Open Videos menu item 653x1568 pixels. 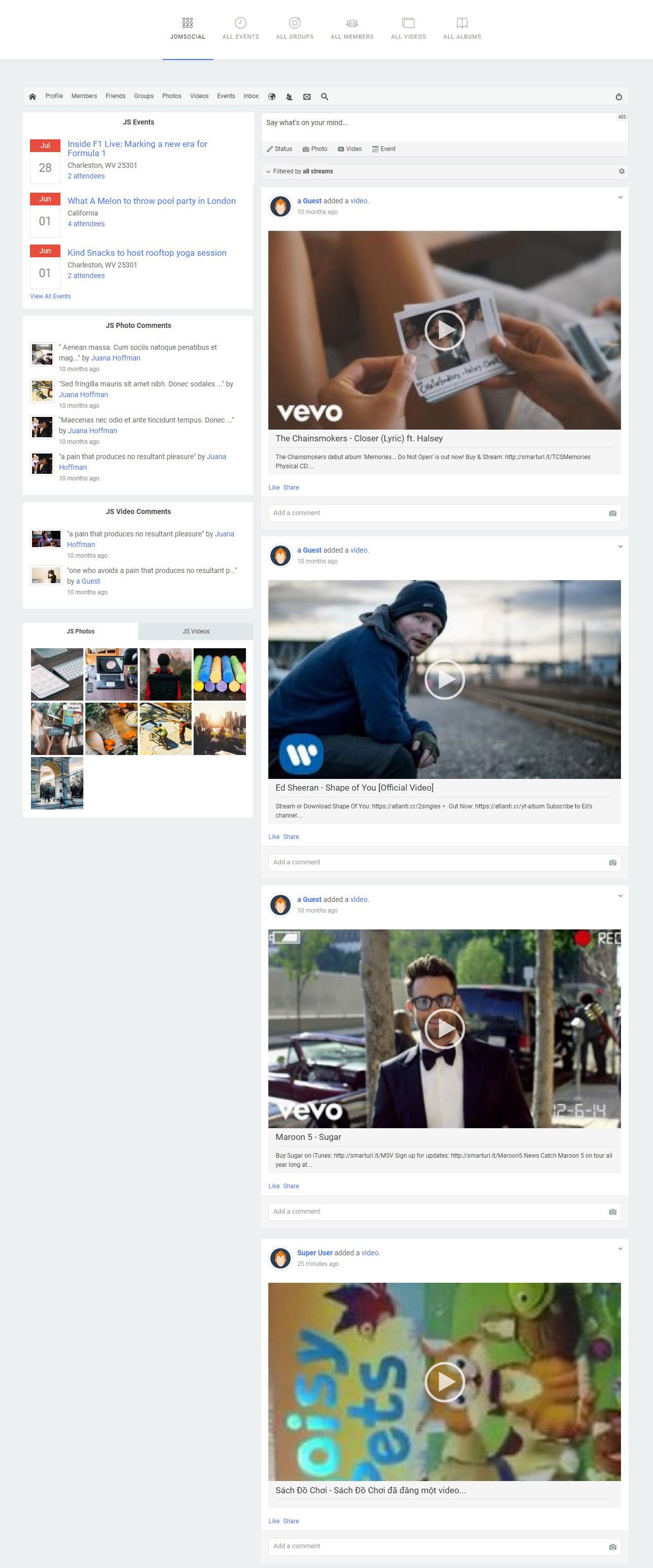[x=199, y=96]
